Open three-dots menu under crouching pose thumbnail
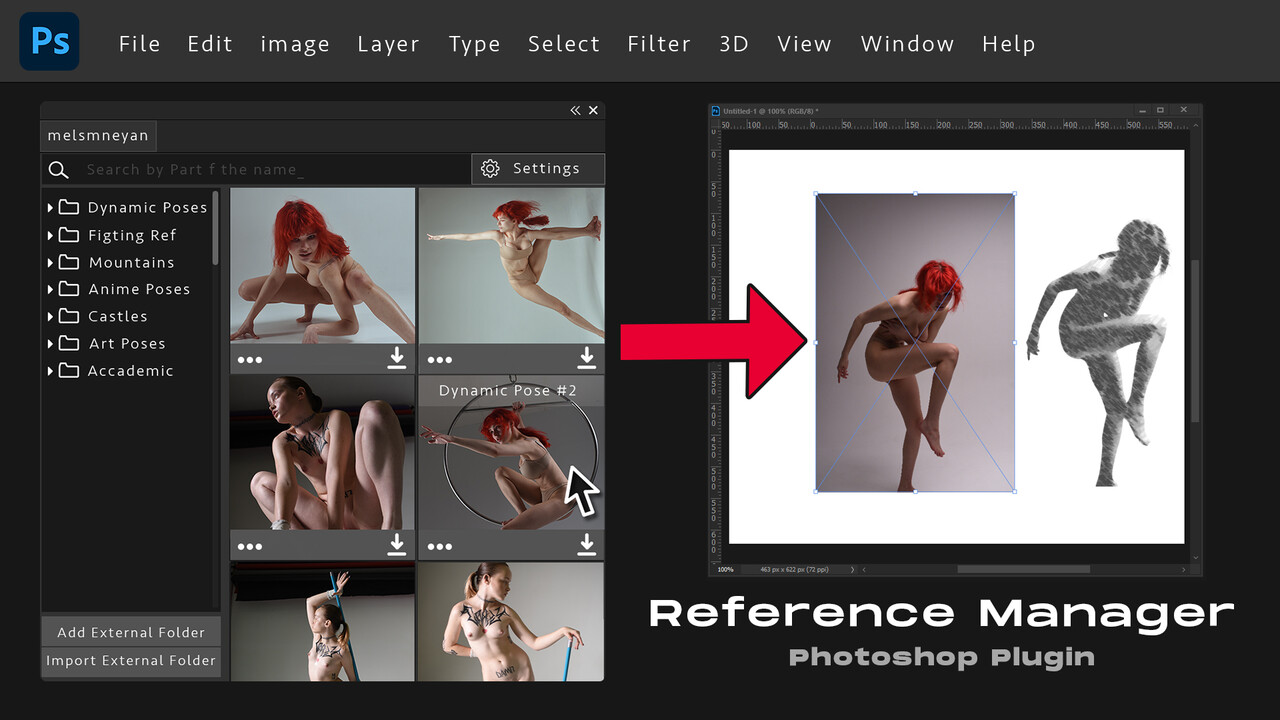The height and width of the screenshot is (720, 1280). pyautogui.click(x=250, y=360)
